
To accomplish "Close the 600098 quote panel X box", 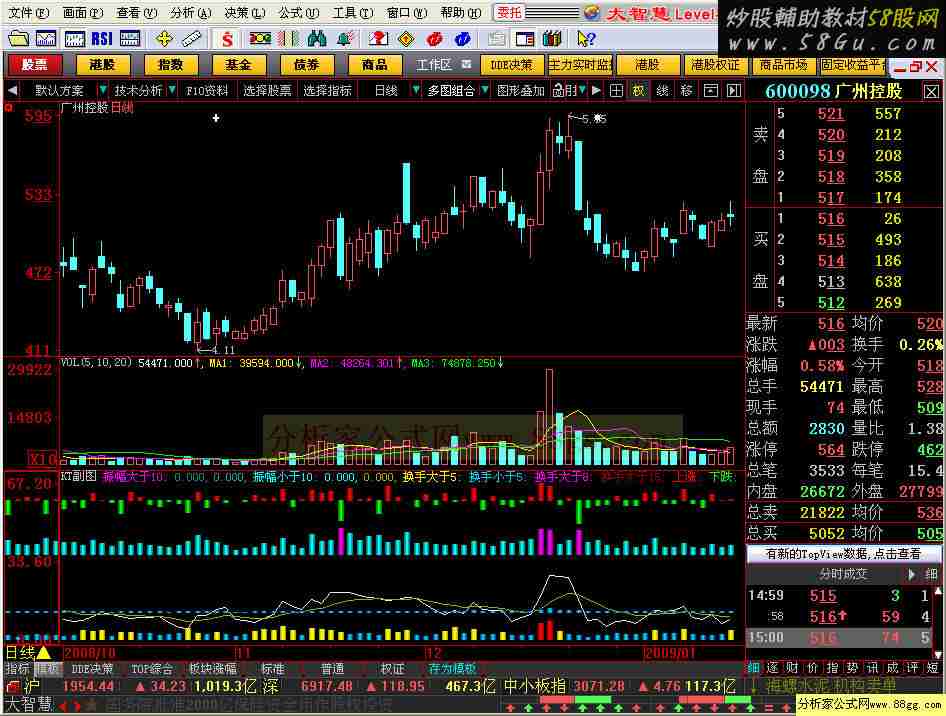I will click(x=931, y=92).
